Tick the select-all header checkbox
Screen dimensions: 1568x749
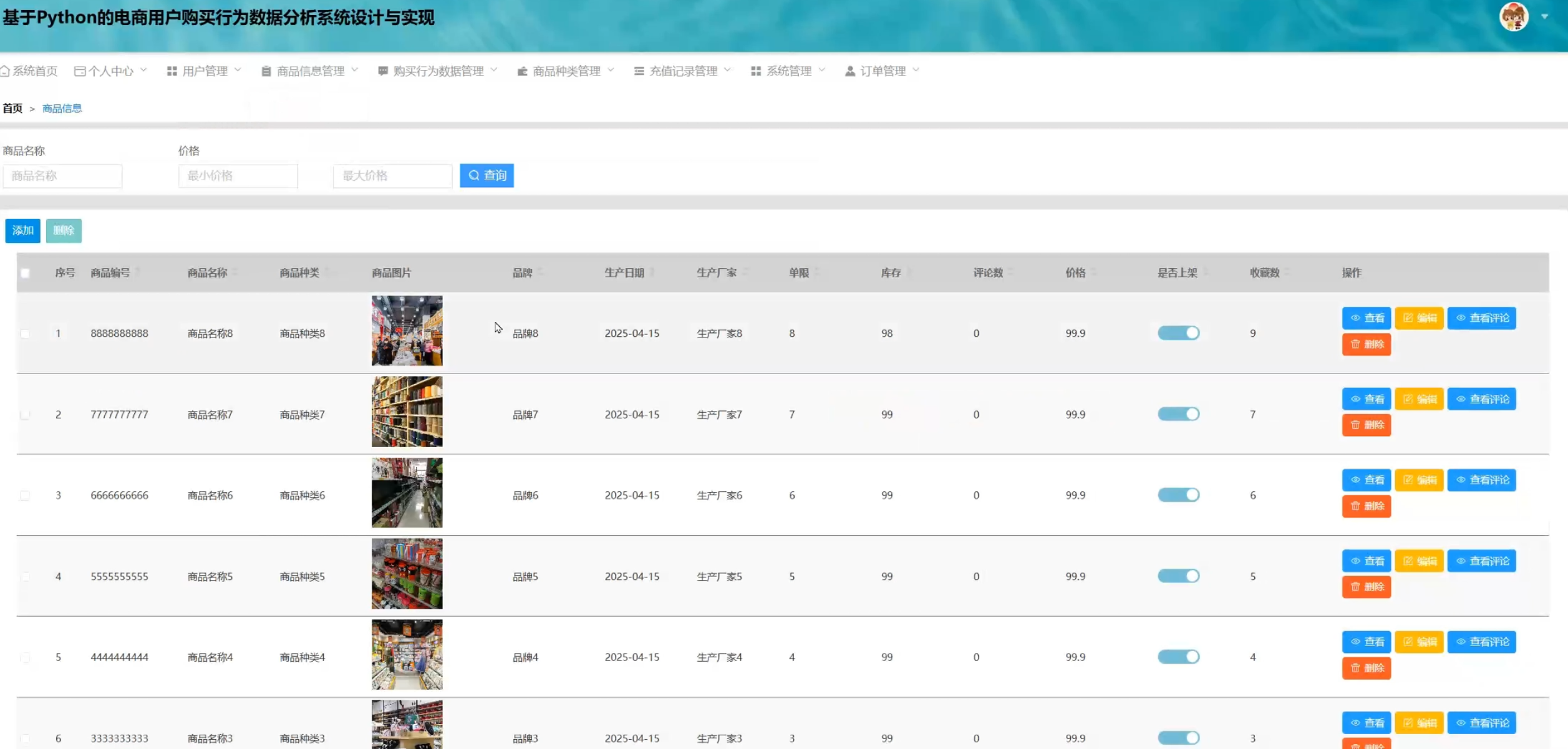[25, 273]
